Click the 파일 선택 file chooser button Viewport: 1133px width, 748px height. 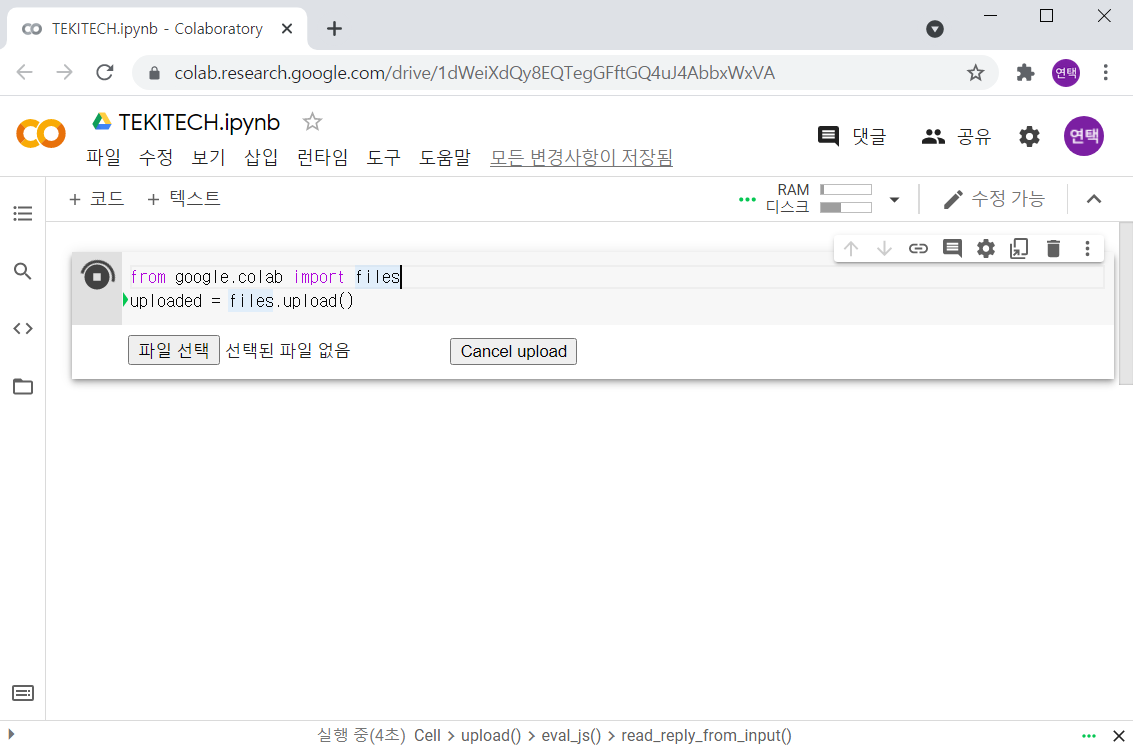pos(173,351)
